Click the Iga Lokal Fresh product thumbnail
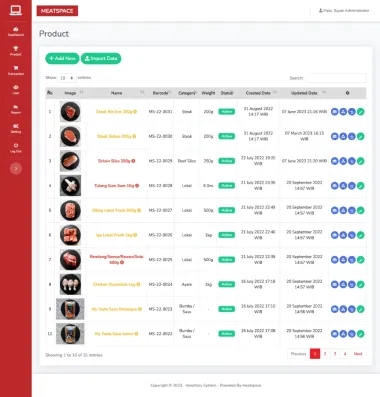The height and width of the screenshot is (397, 380). point(70,235)
